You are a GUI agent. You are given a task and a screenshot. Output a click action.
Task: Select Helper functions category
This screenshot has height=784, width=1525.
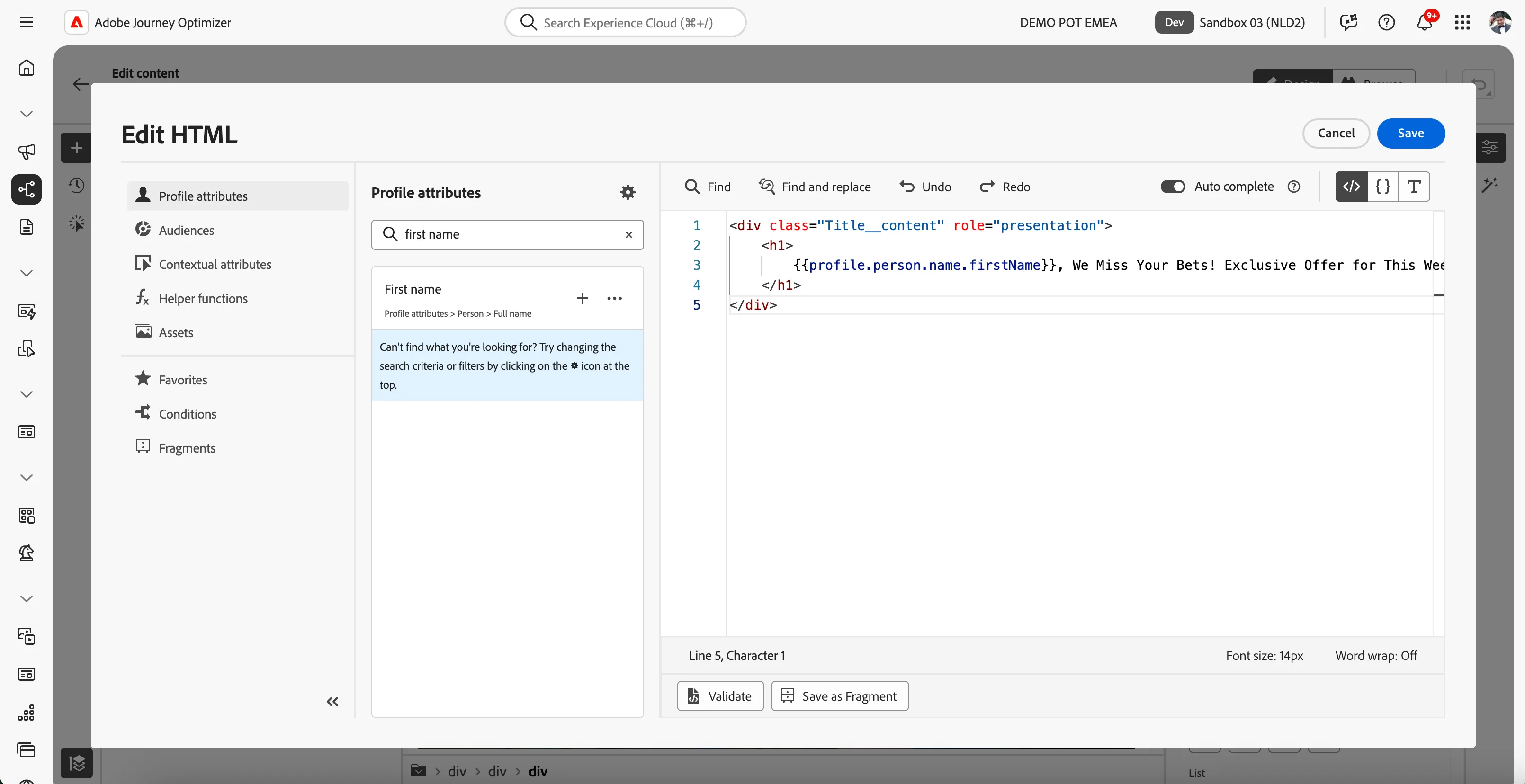(237, 298)
